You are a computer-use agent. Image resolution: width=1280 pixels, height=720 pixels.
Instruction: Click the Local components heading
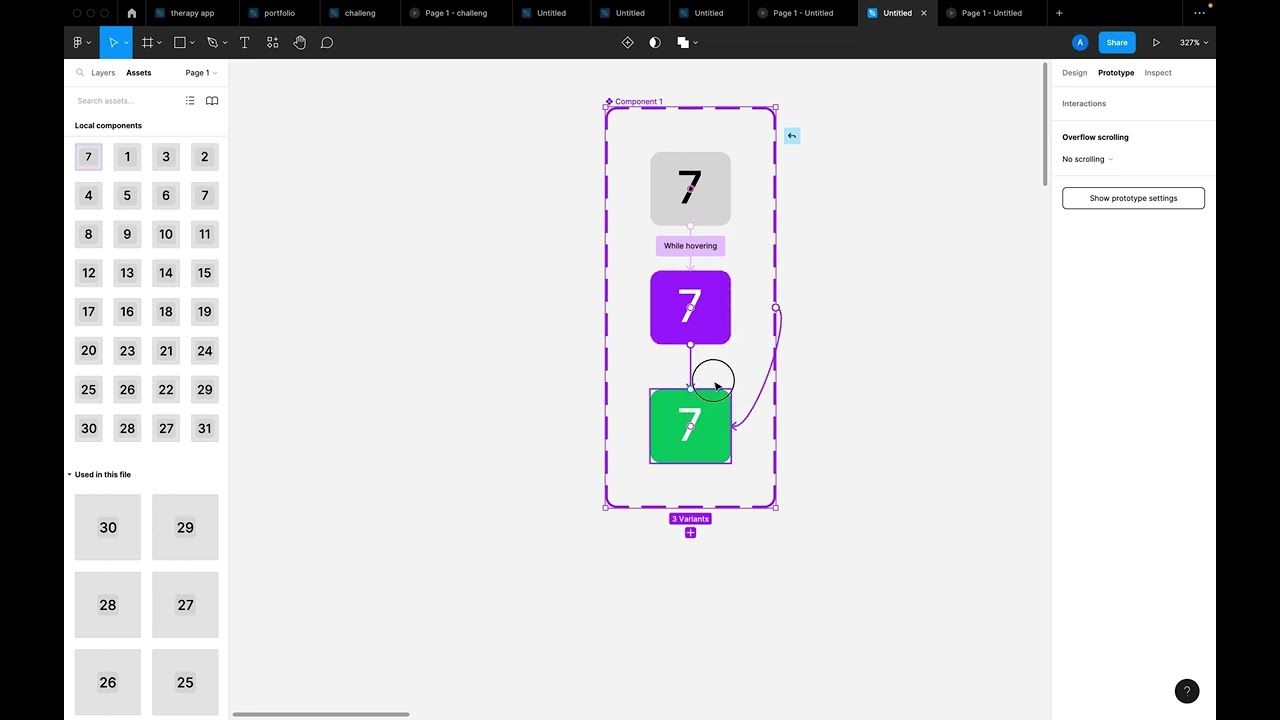[108, 126]
